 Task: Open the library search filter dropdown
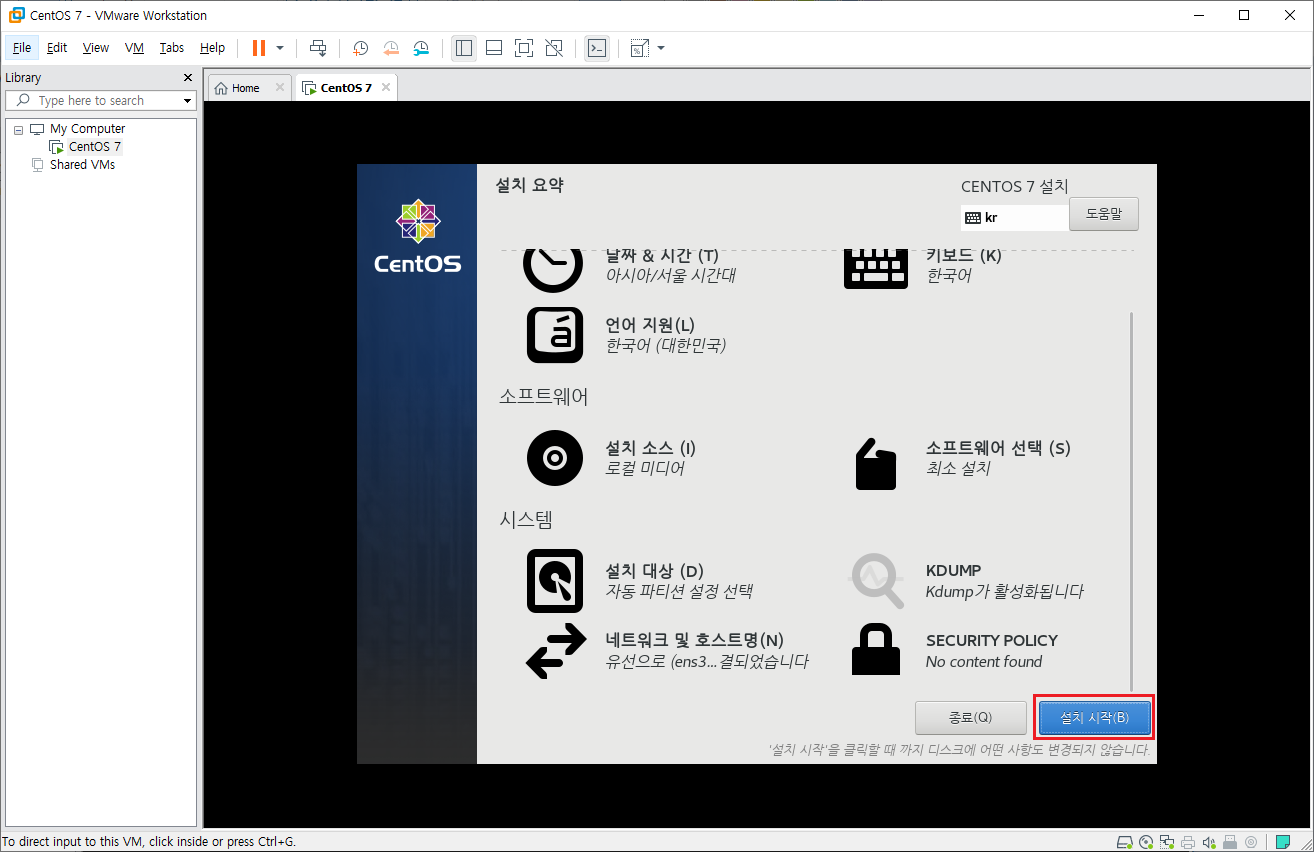(x=187, y=101)
